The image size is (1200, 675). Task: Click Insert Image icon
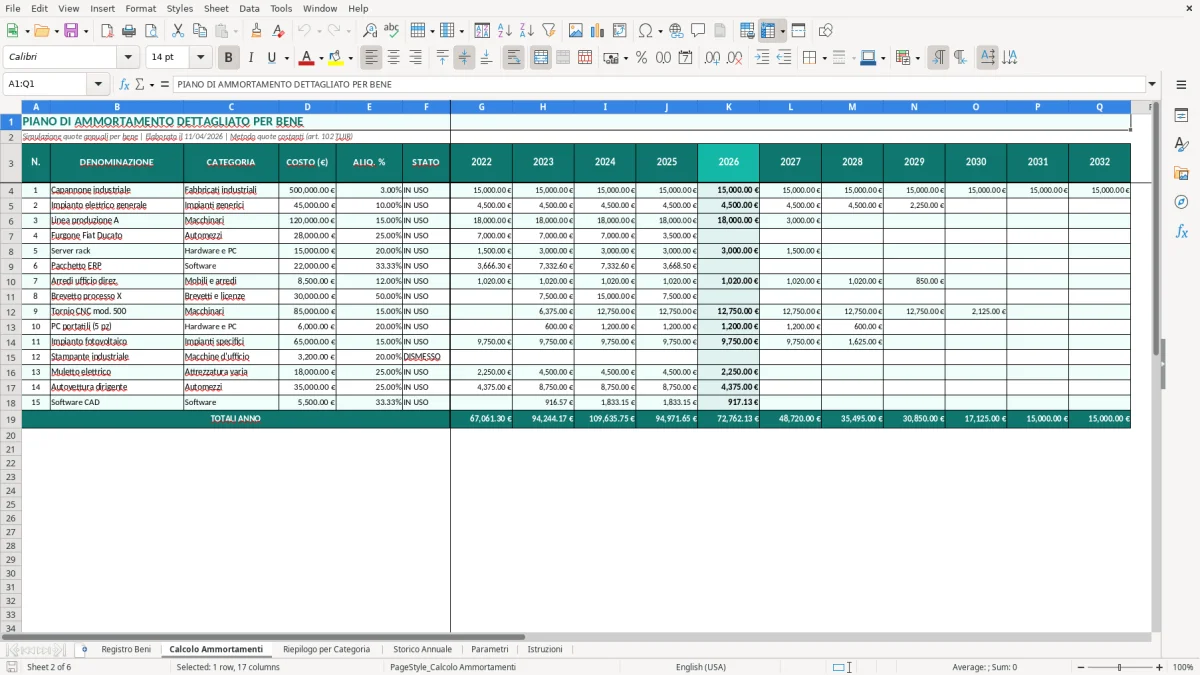(x=575, y=31)
